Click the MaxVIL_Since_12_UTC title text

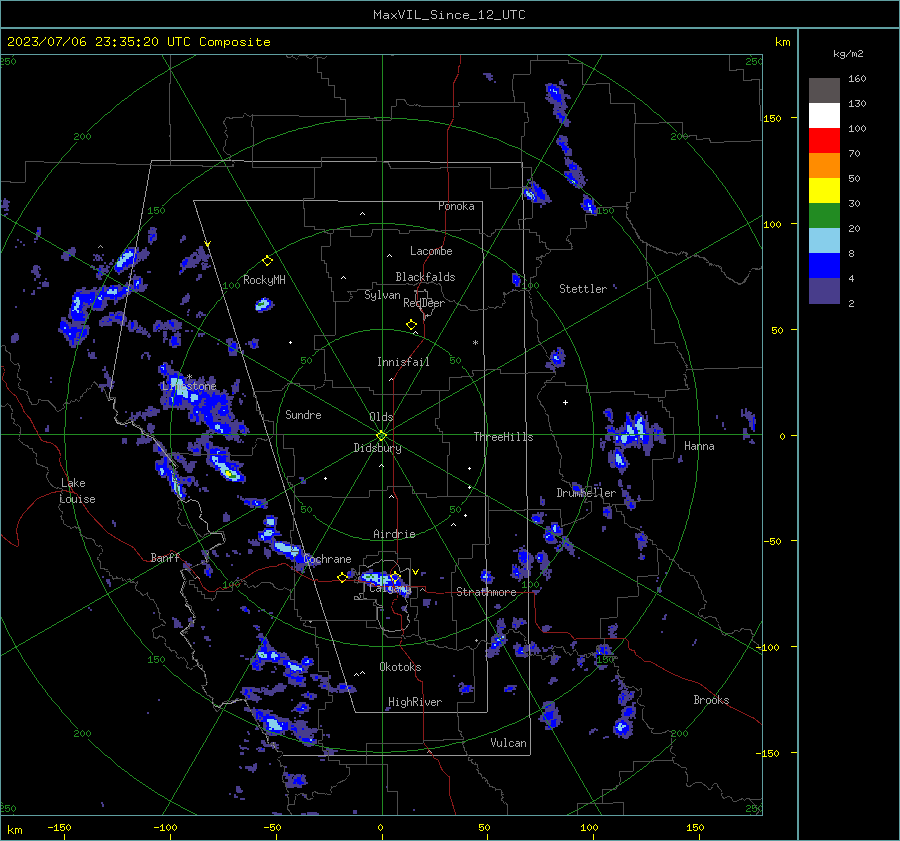(449, 15)
